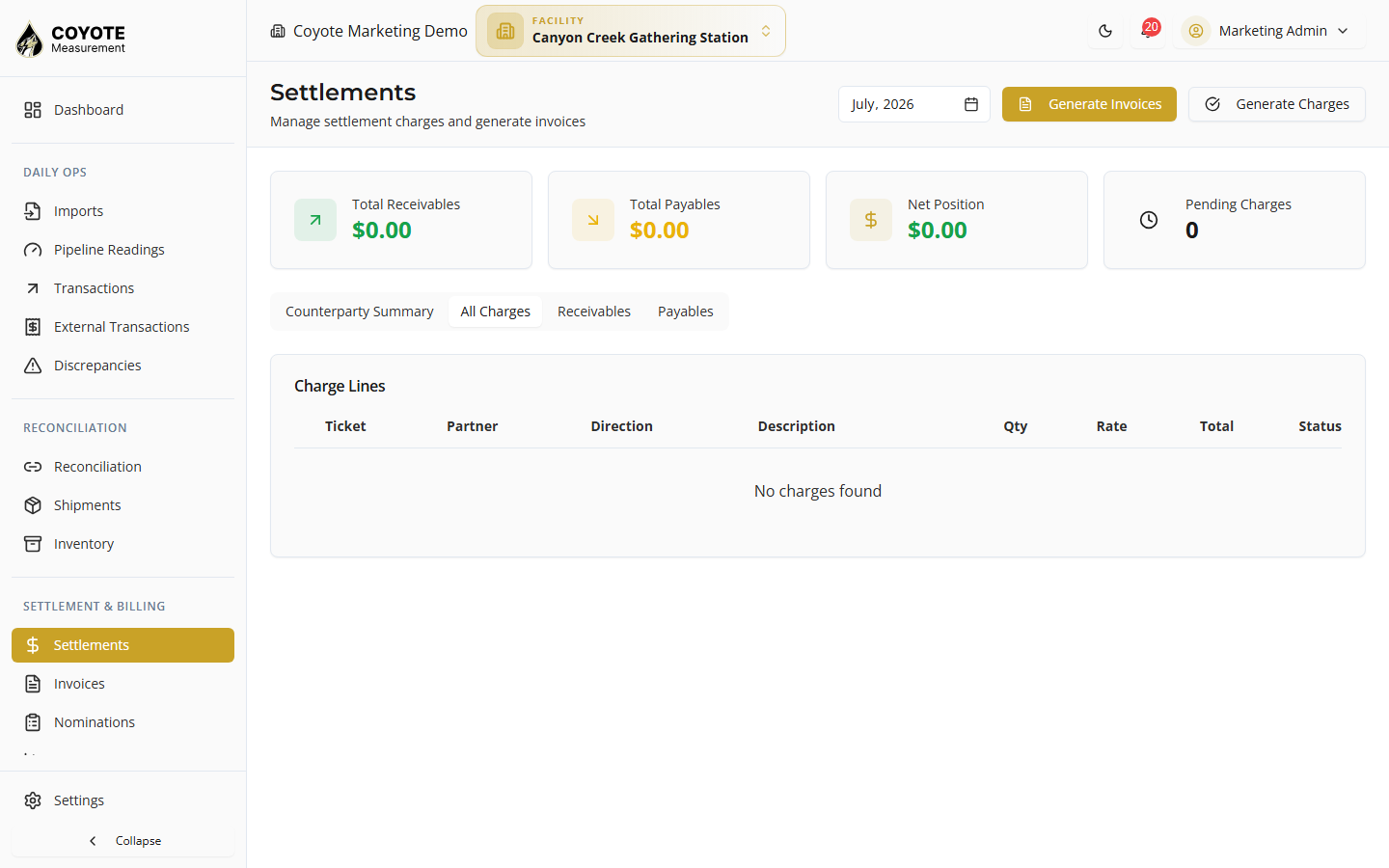Click the Partner column header
Screen dimensions: 1389x868
(473, 426)
